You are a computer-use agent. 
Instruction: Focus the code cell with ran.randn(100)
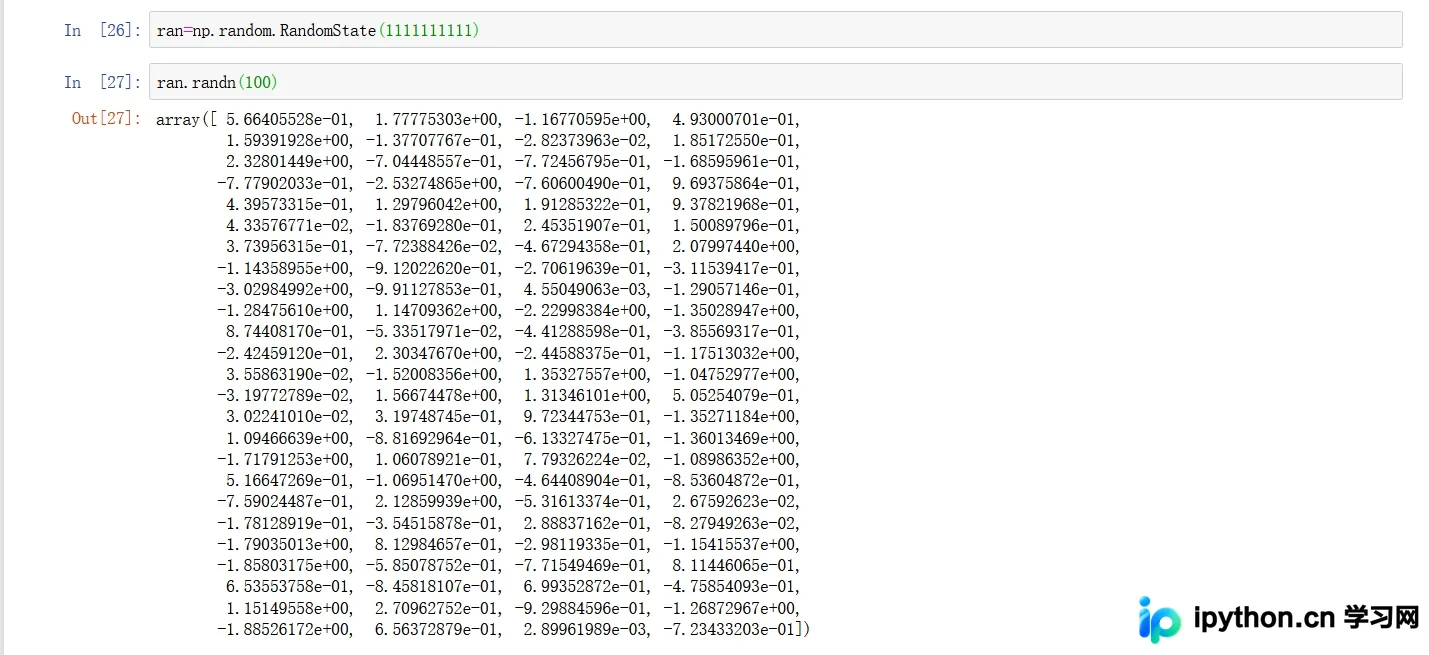coord(775,82)
